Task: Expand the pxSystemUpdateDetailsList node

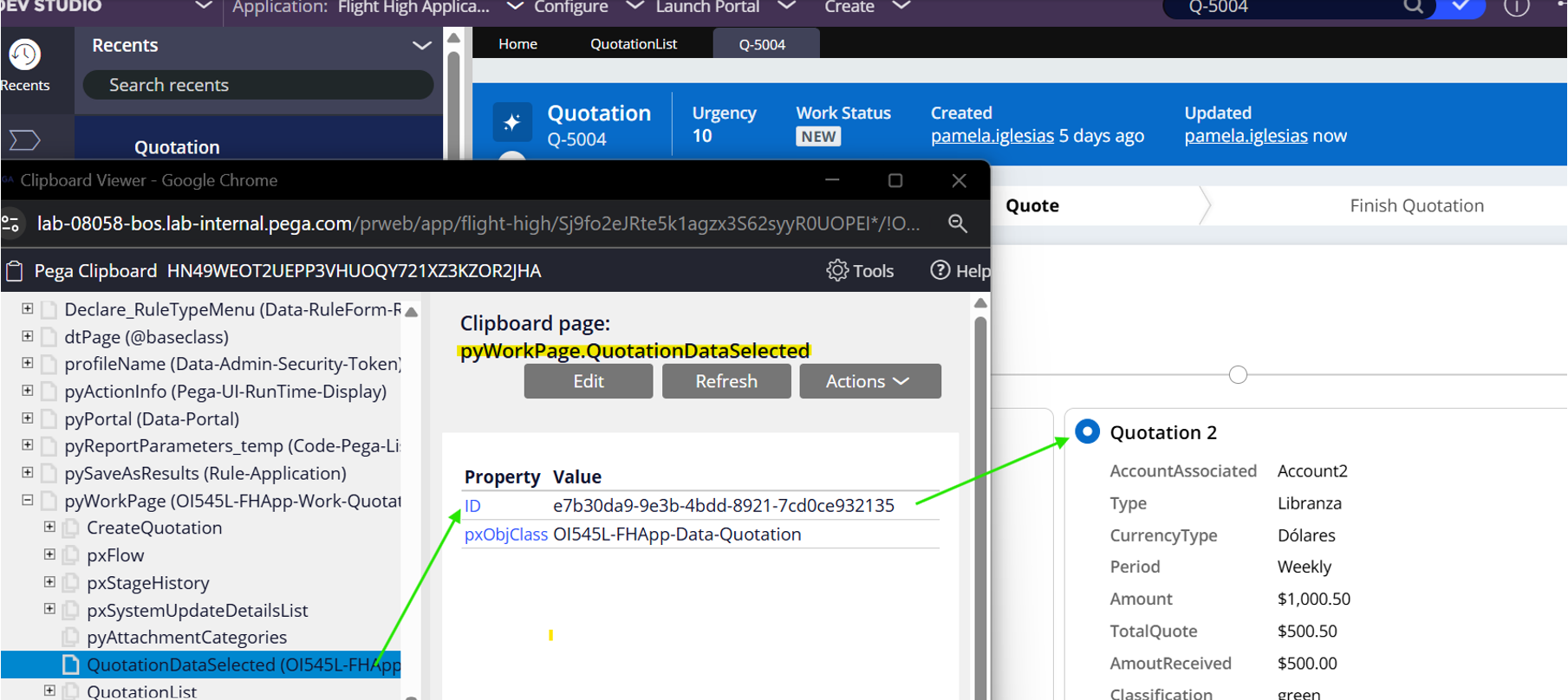Action: click(49, 609)
